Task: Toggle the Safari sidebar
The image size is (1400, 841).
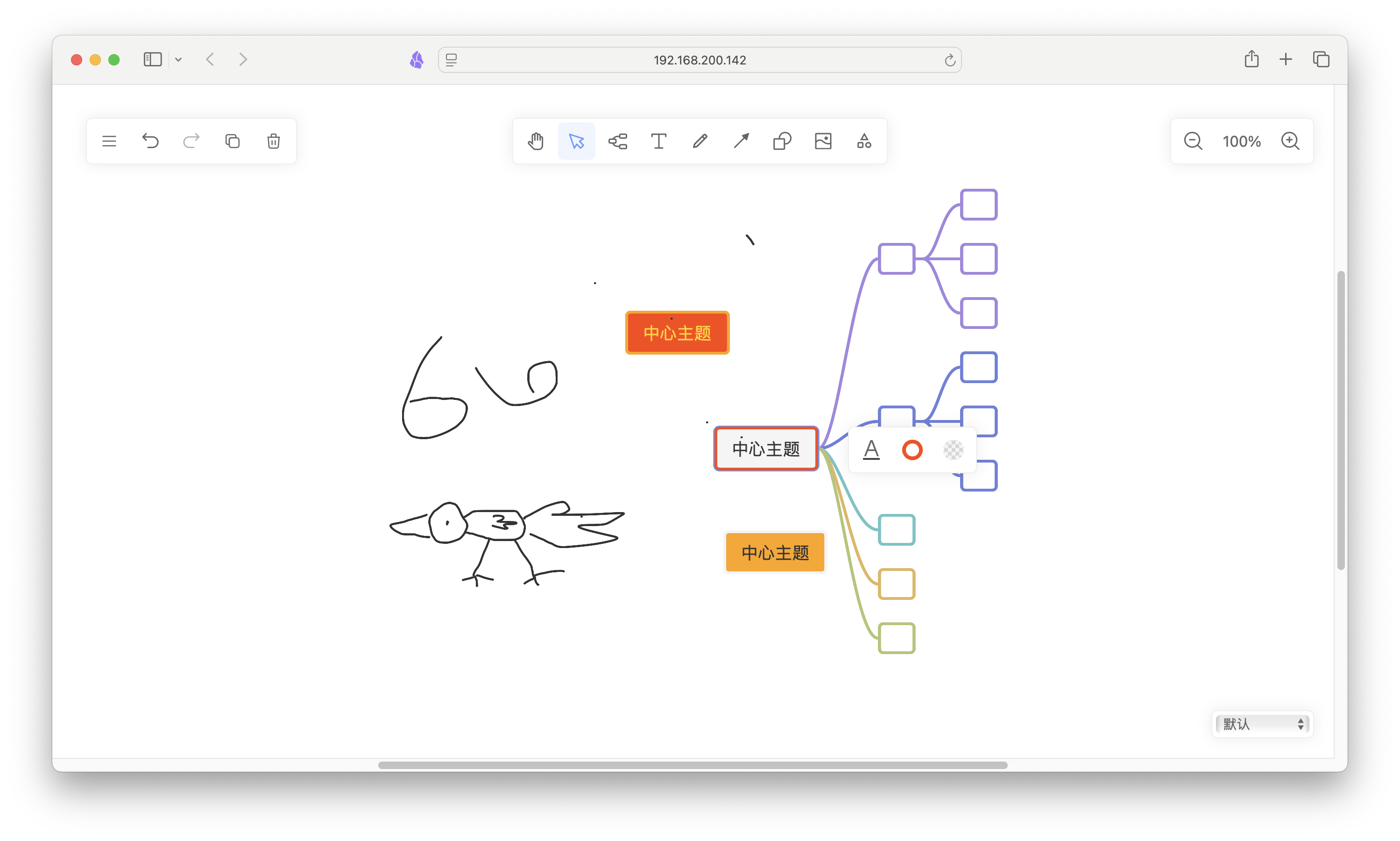Action: pyautogui.click(x=152, y=59)
